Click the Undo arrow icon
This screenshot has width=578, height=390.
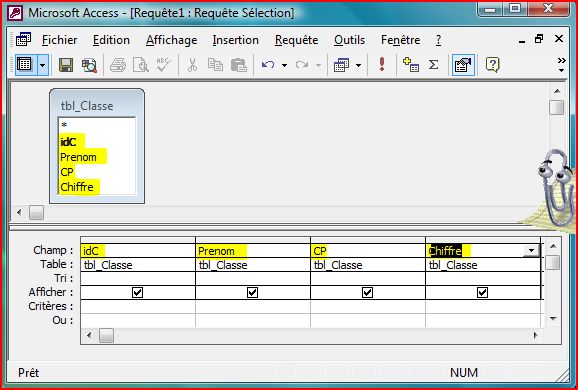pos(268,65)
